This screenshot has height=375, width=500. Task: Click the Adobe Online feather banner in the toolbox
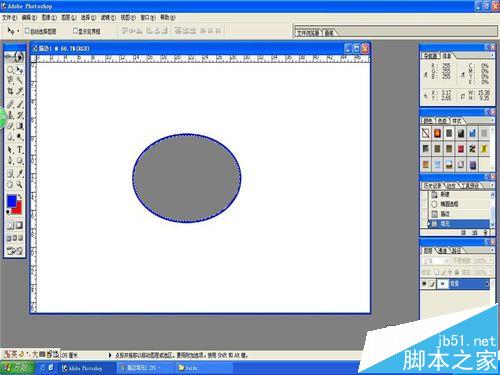[15, 57]
